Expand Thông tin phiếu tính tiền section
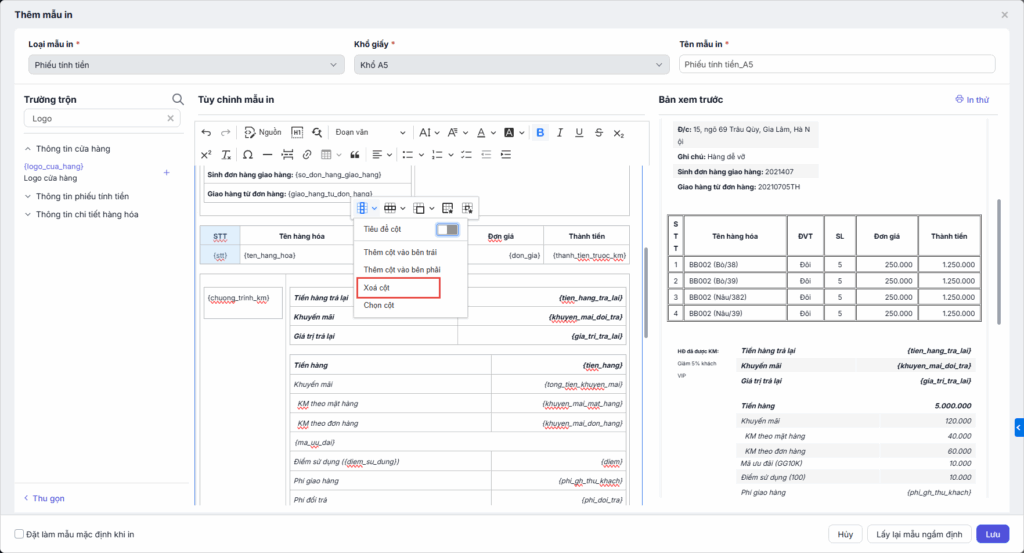The image size is (1024, 553). coord(76,196)
